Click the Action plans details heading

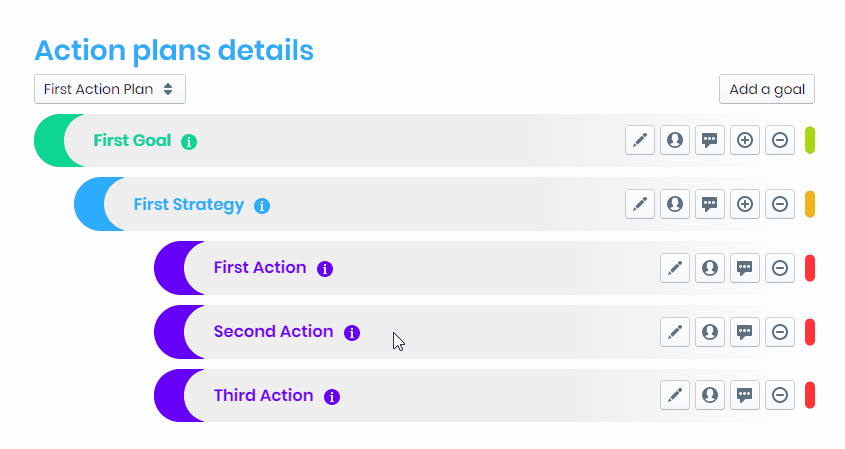point(174,50)
